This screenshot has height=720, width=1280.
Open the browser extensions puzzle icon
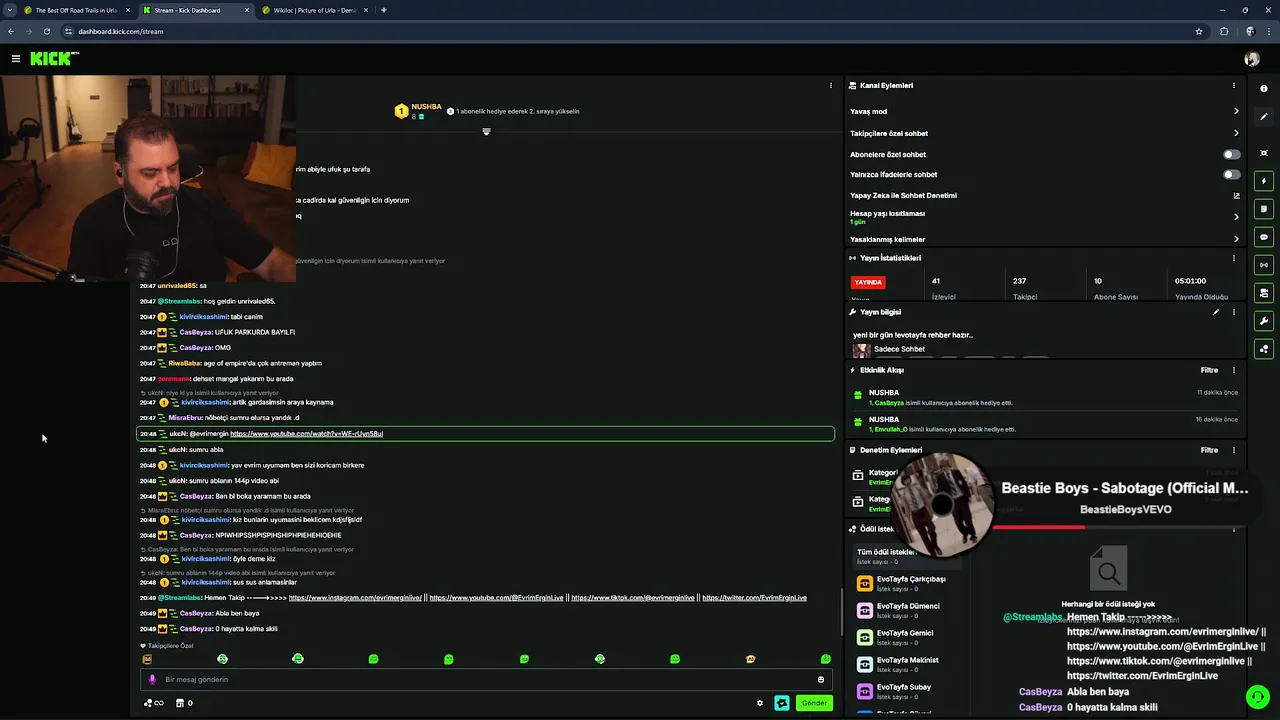(1224, 31)
